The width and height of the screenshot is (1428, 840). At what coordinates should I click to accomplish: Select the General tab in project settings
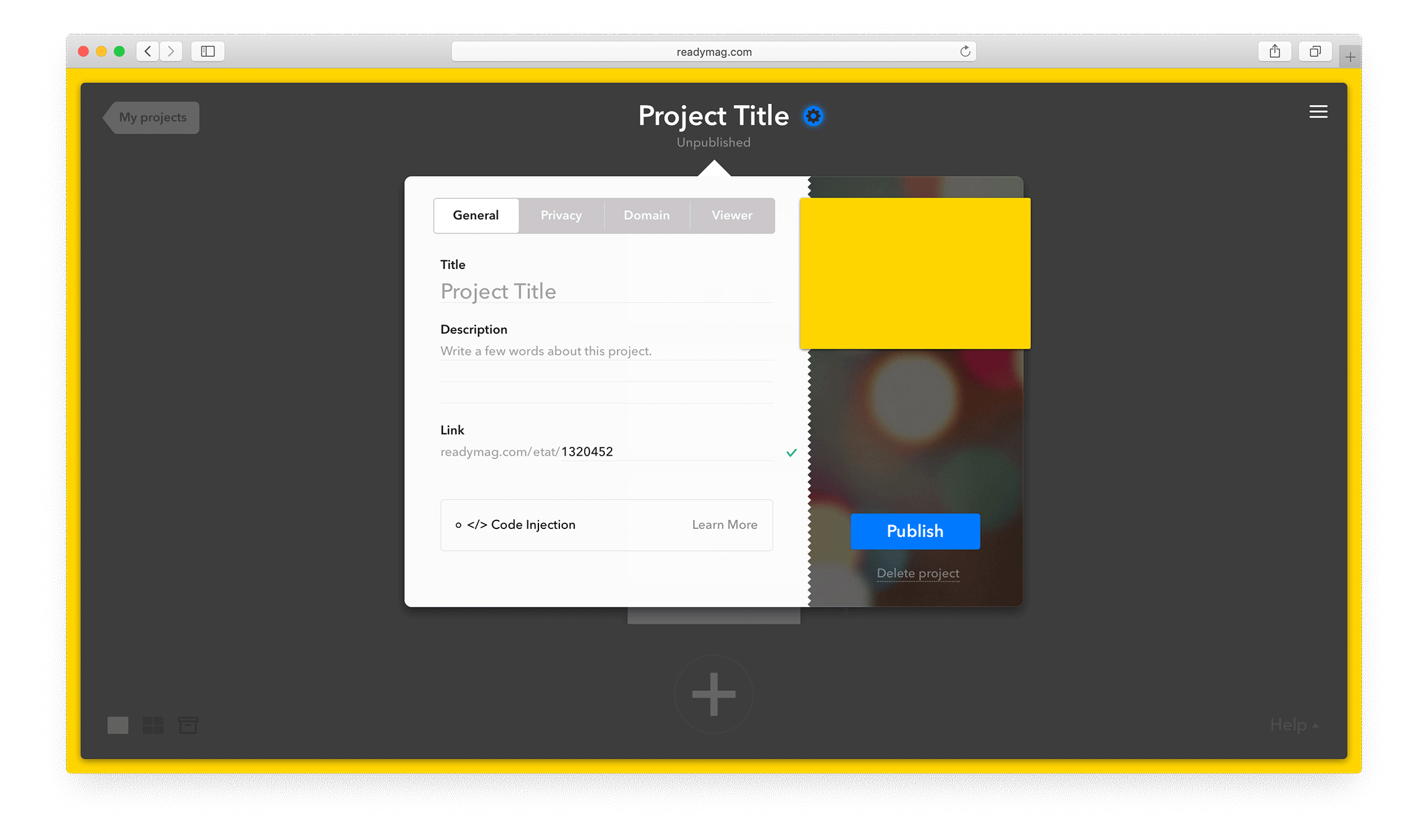(475, 214)
